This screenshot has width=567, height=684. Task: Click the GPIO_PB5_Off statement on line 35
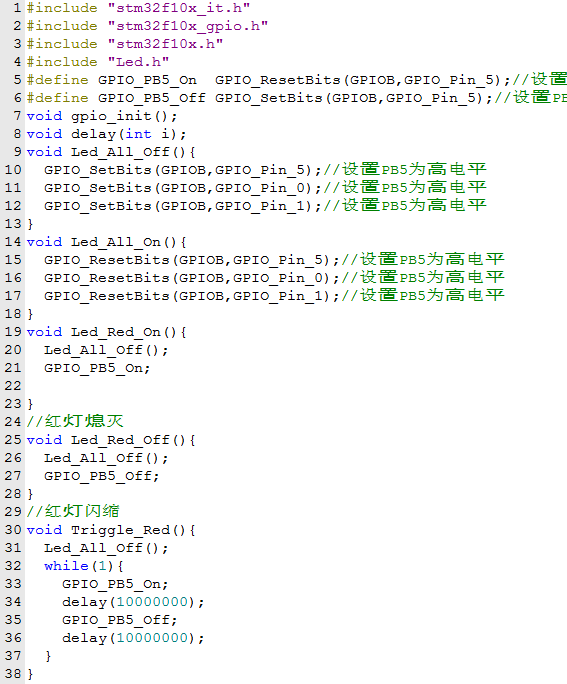[120, 620]
